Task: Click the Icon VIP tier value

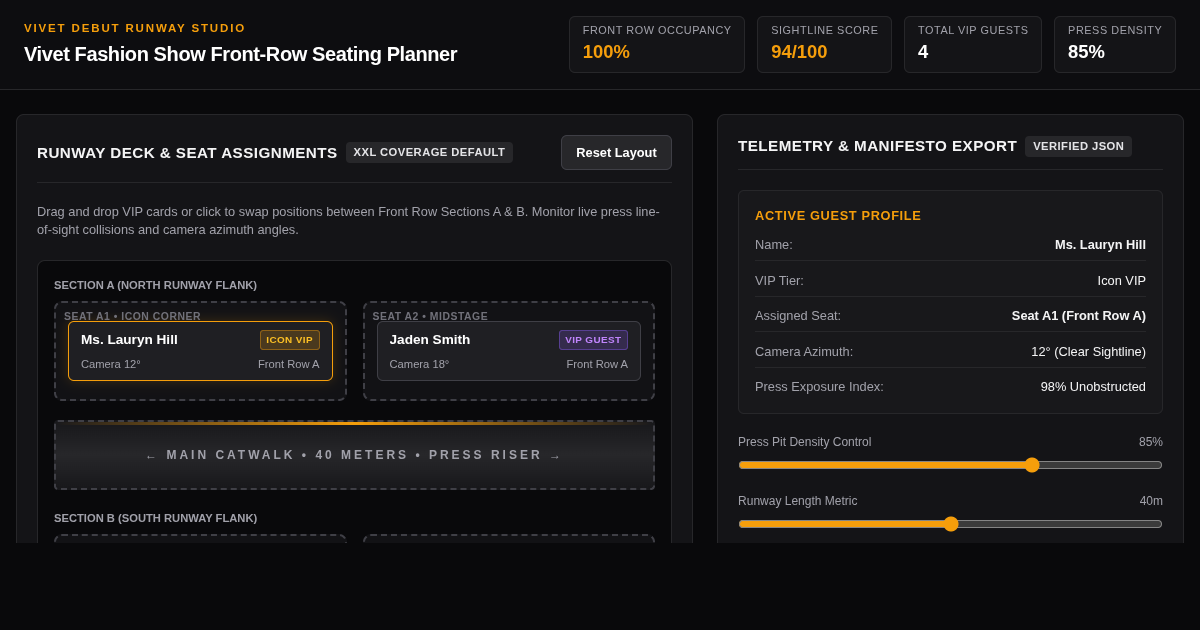Action: tap(1121, 280)
